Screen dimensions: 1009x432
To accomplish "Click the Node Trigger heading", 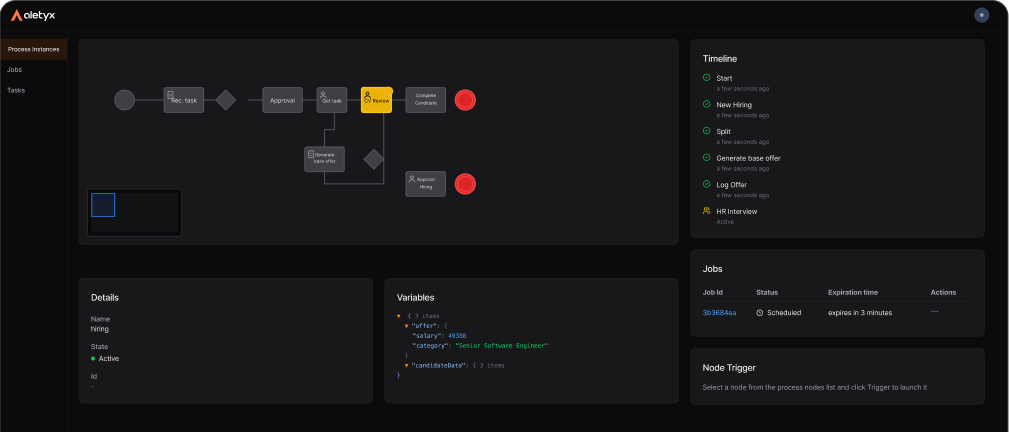I will (x=729, y=368).
